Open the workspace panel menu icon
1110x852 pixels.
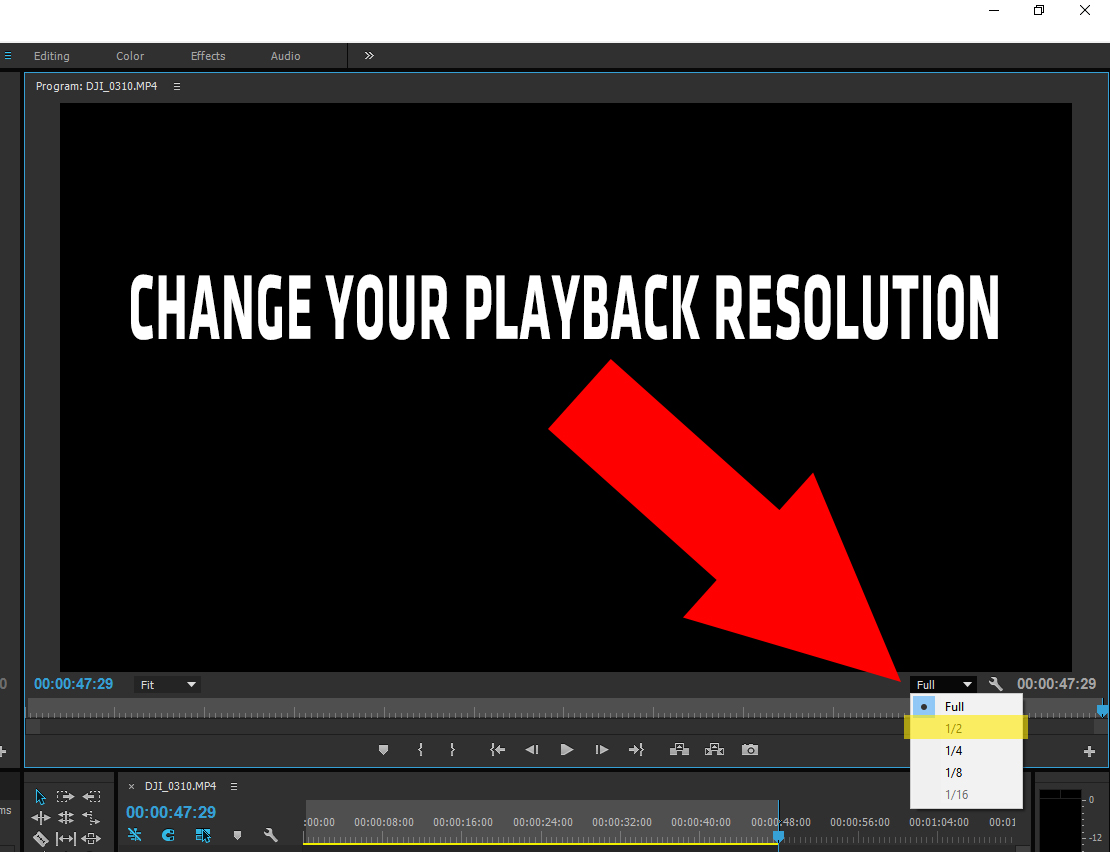(8, 55)
